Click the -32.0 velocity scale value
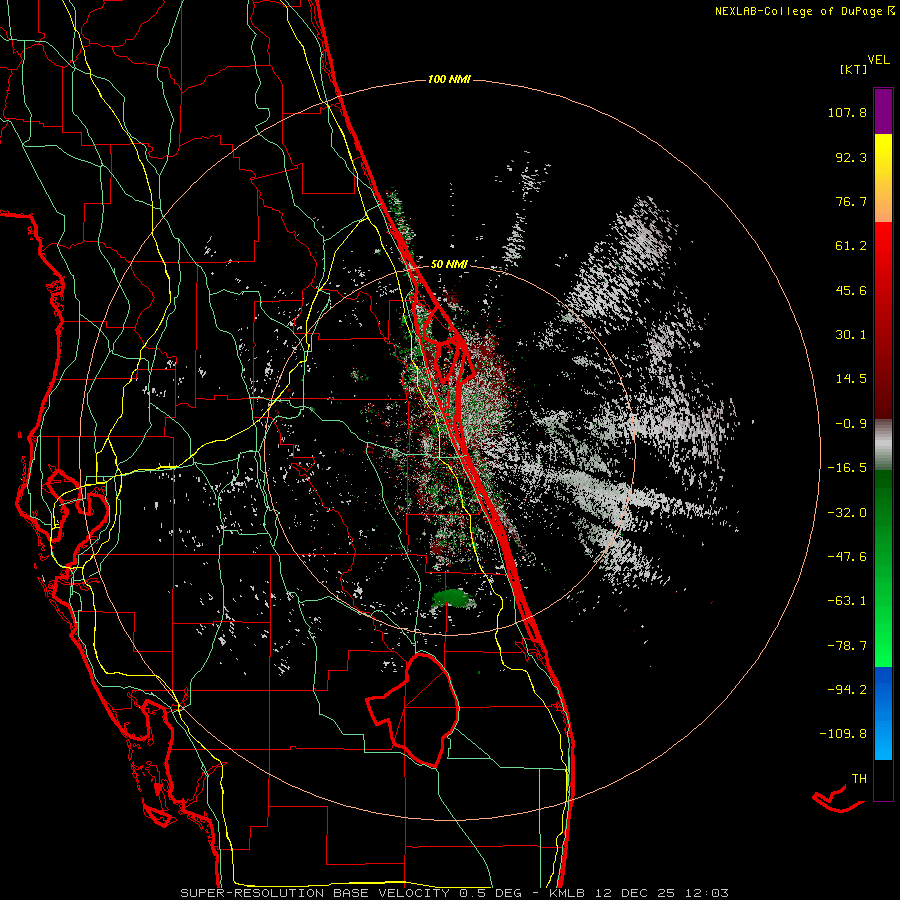The width and height of the screenshot is (900, 900). [x=847, y=513]
